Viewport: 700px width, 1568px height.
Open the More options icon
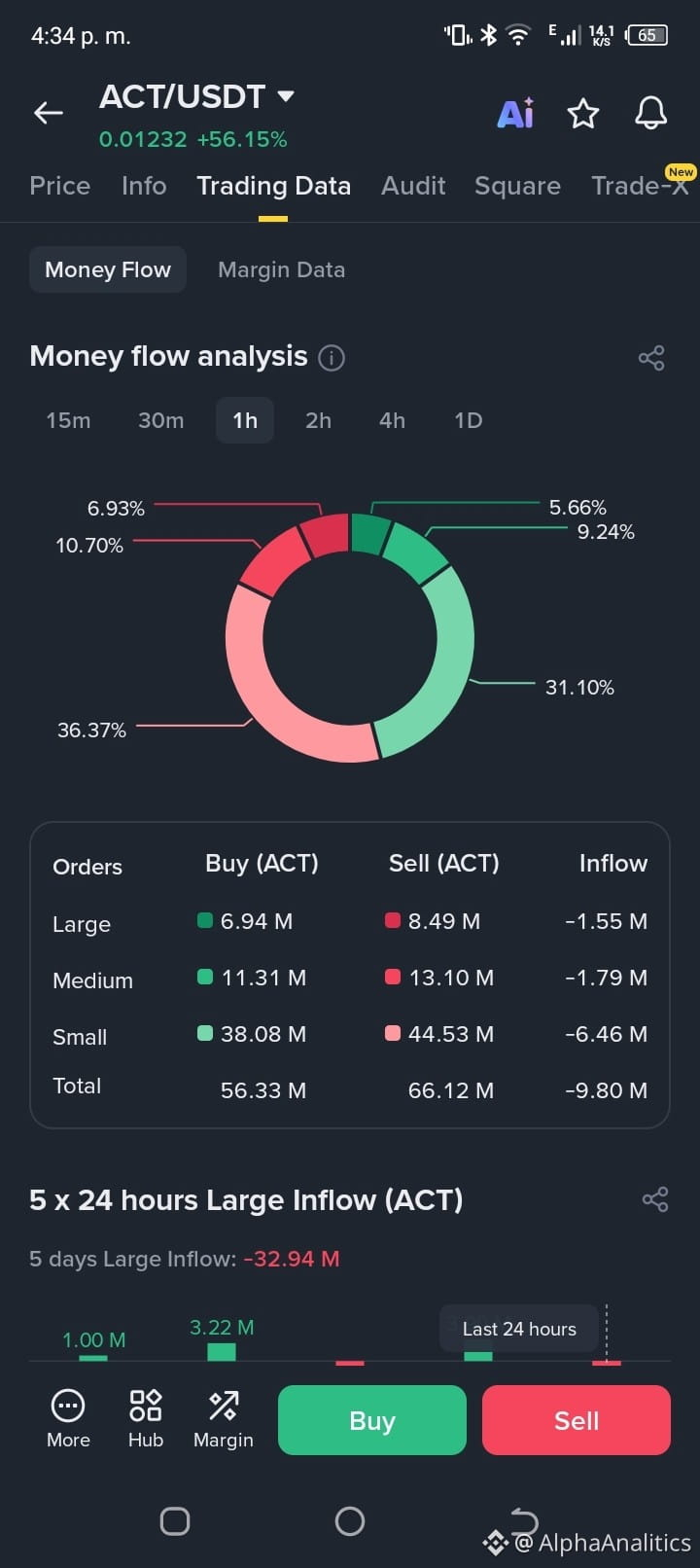click(x=68, y=1419)
